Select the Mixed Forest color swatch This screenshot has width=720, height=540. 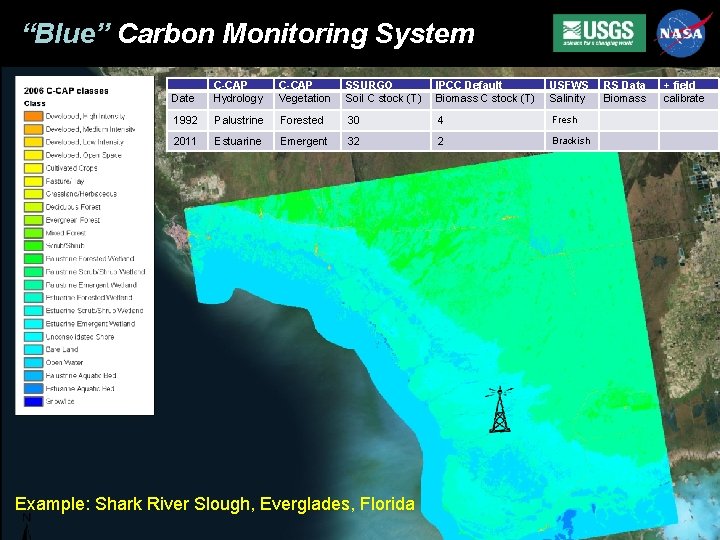click(x=34, y=233)
